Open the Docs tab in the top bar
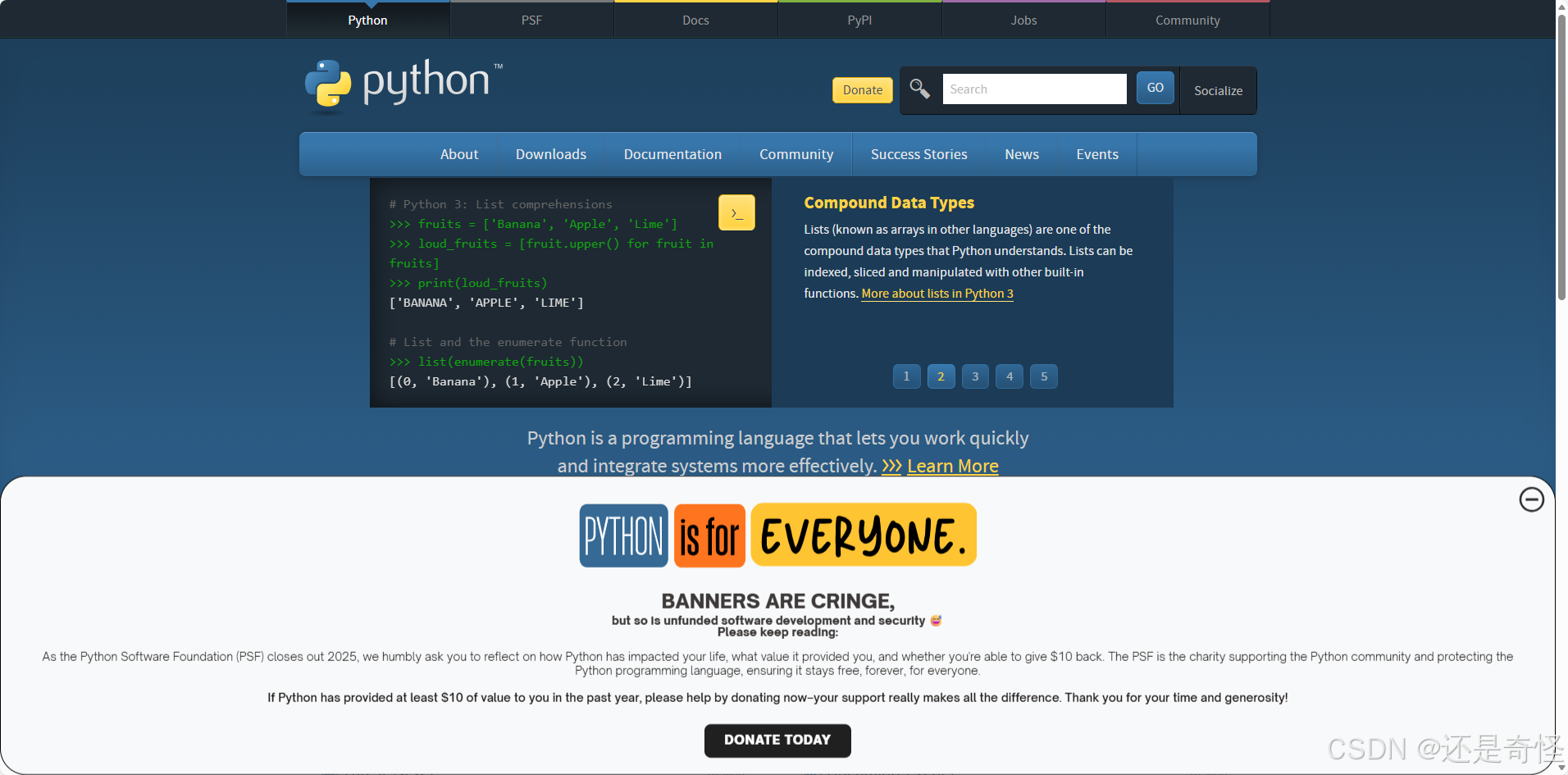 pyautogui.click(x=695, y=20)
